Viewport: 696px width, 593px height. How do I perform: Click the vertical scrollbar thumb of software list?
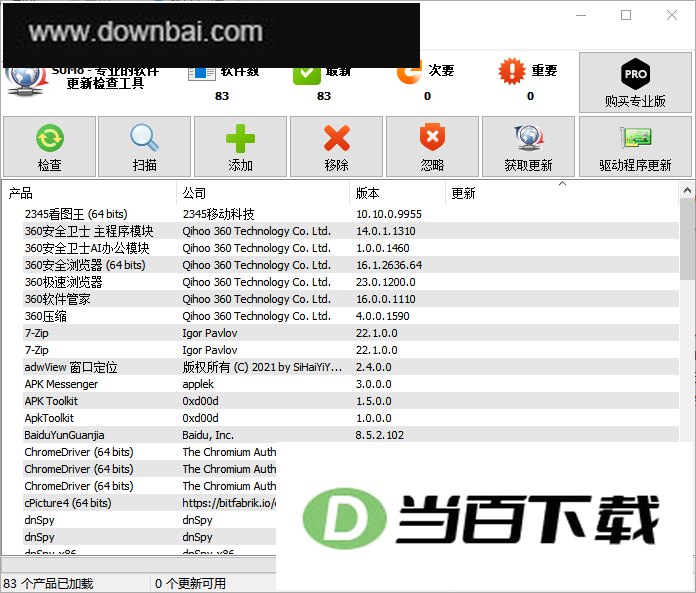coord(687,240)
